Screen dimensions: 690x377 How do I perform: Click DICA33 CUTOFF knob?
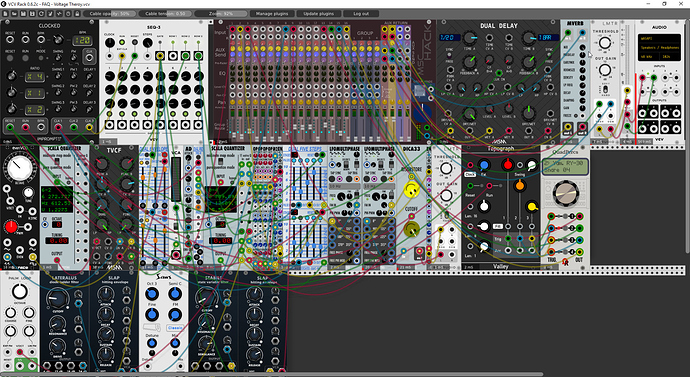pos(412,228)
